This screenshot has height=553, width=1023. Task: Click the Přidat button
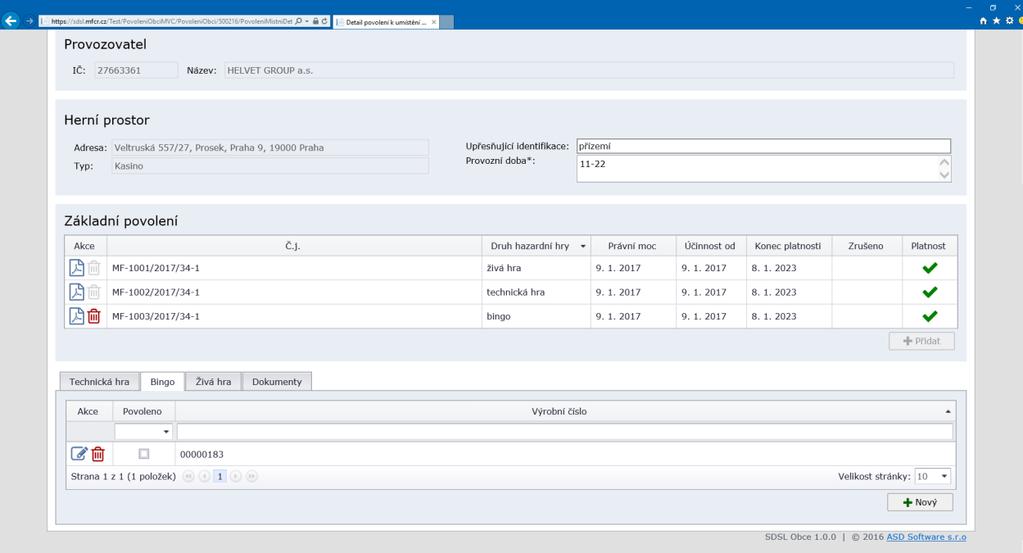point(921,341)
